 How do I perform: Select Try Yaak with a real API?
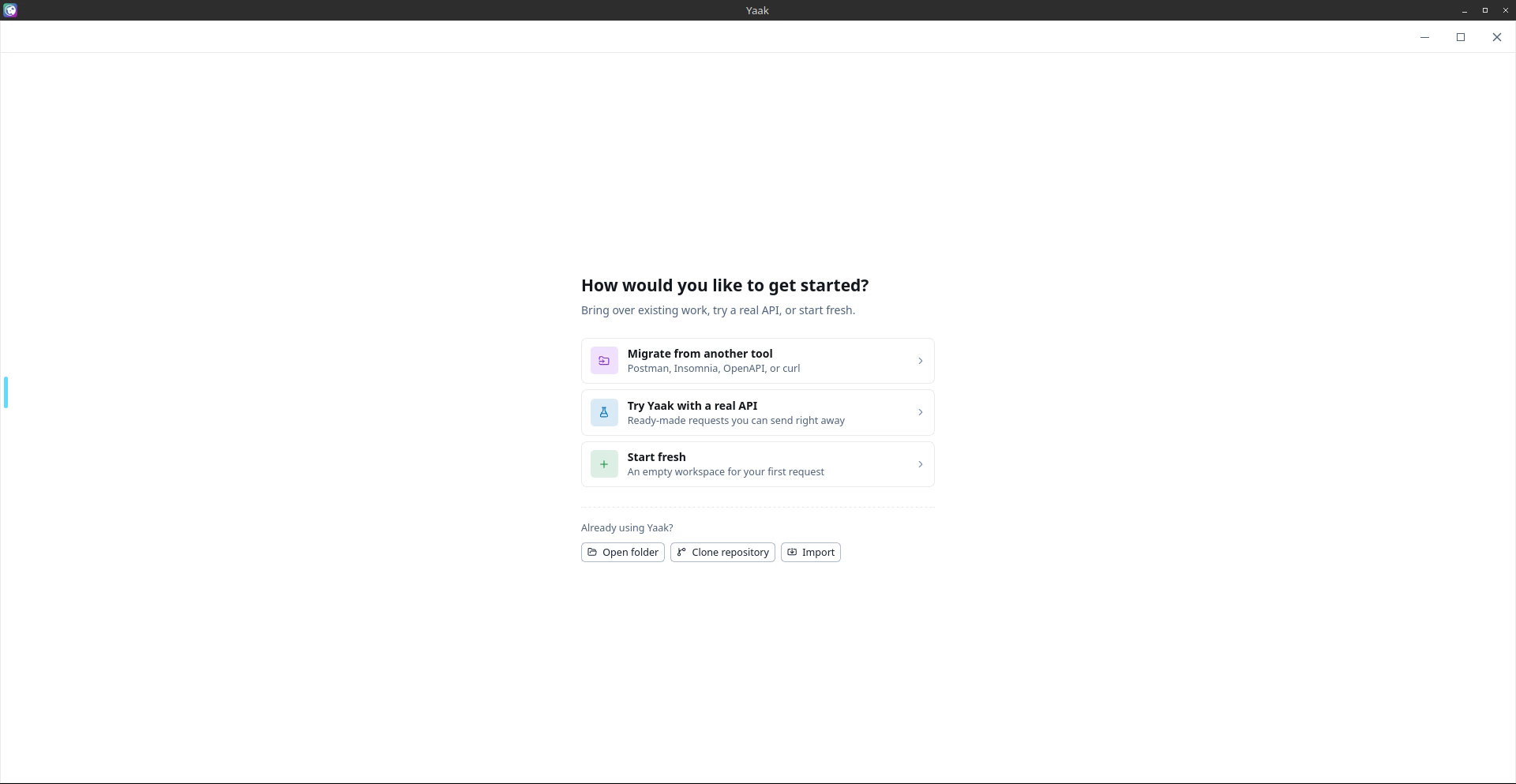tap(757, 412)
